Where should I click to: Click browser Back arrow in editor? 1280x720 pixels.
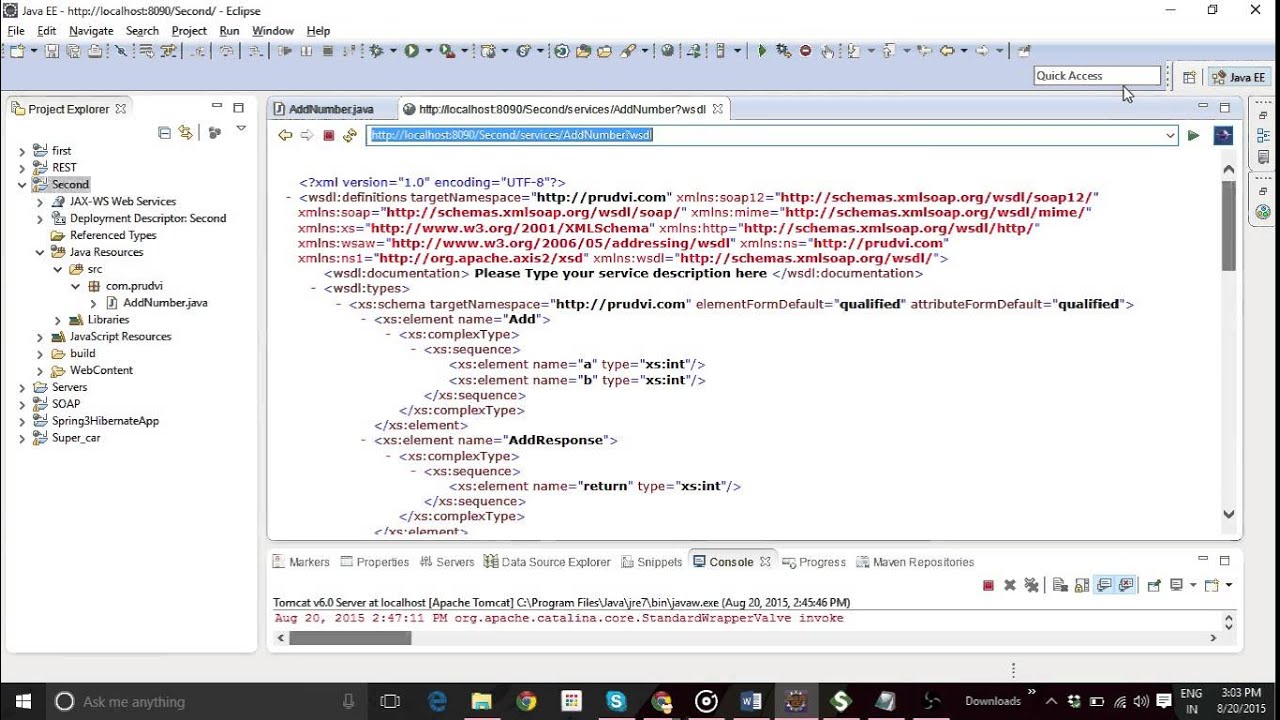285,135
